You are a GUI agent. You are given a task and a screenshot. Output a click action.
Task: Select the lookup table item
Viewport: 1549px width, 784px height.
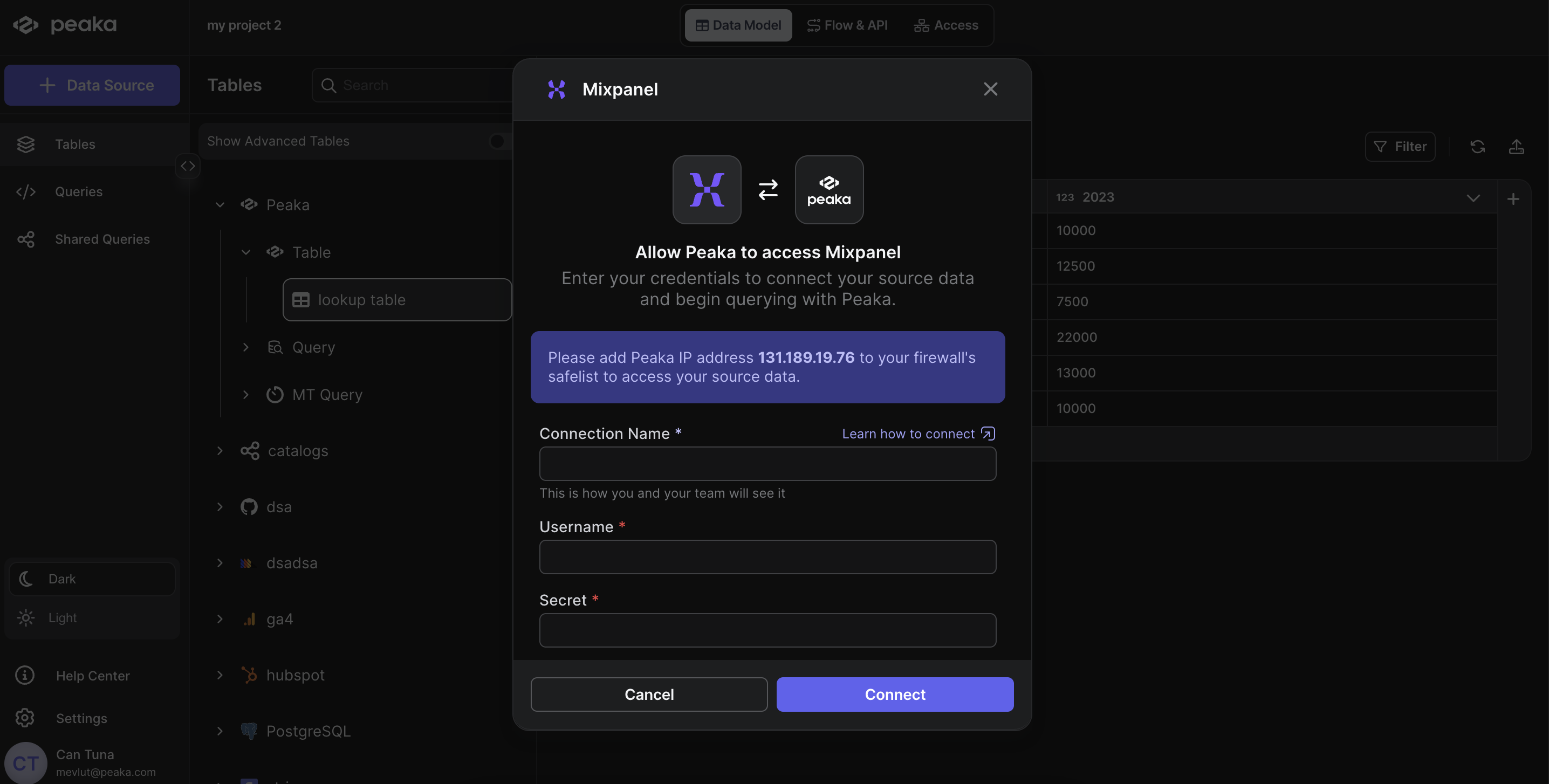[397, 299]
